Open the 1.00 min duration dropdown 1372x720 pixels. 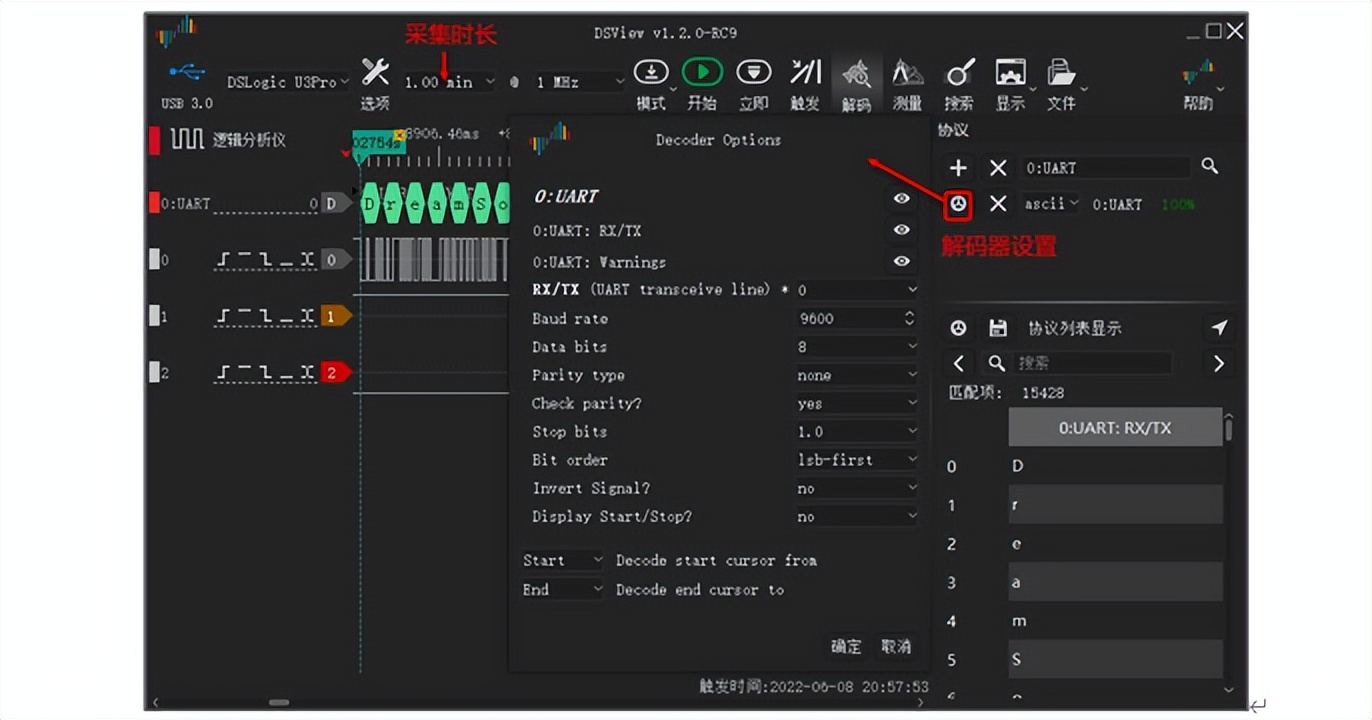449,82
